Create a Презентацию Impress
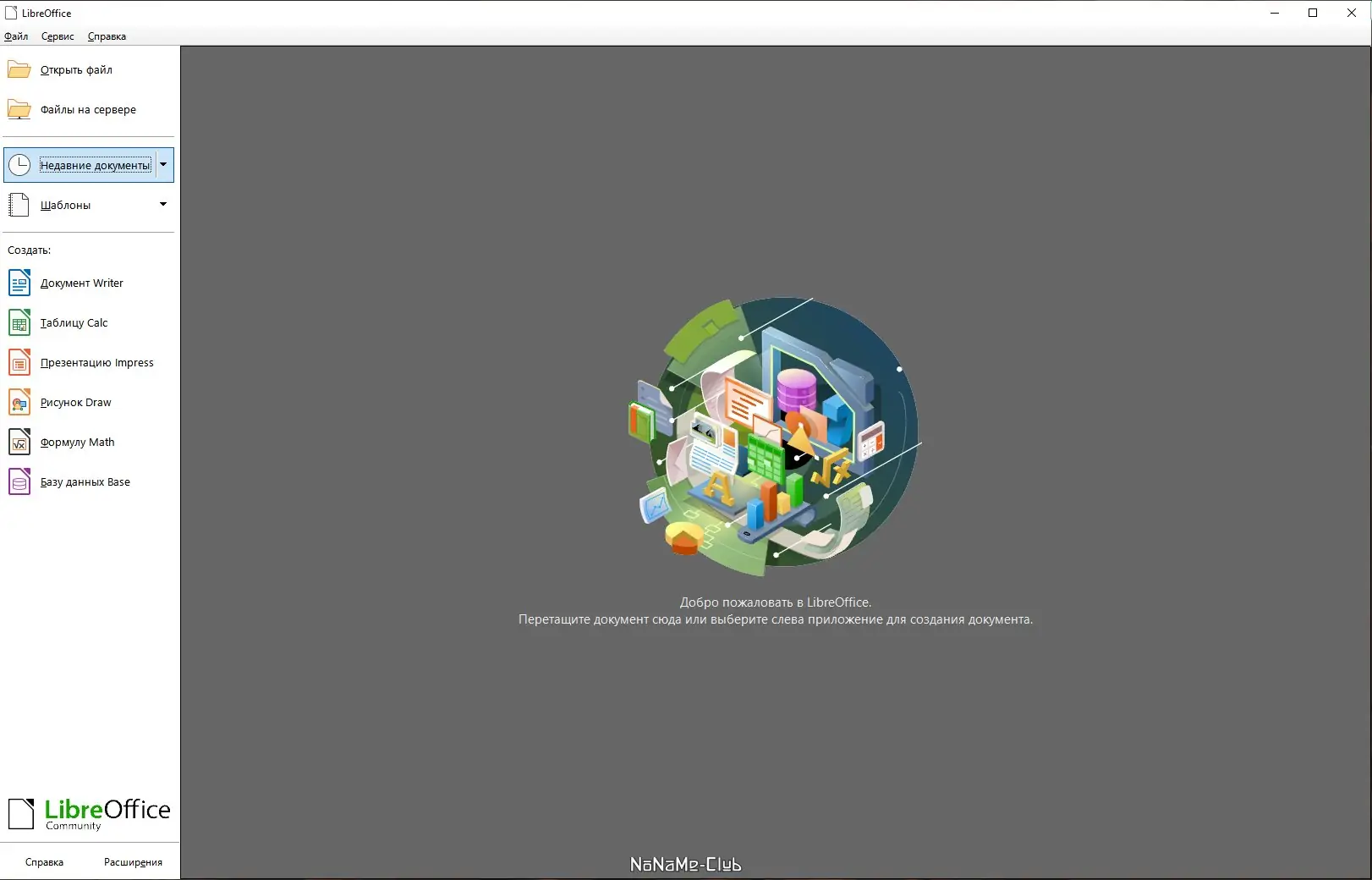The height and width of the screenshot is (880, 1372). 97,362
